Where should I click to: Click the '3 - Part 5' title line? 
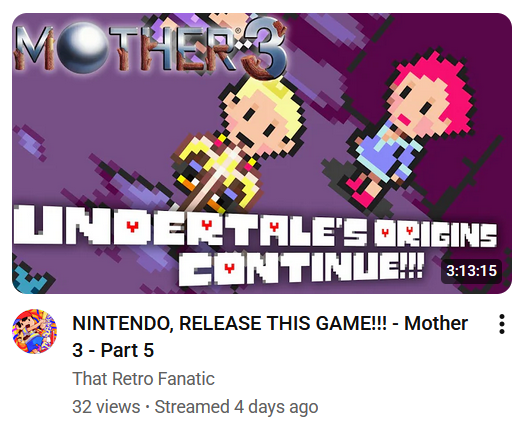[113, 350]
